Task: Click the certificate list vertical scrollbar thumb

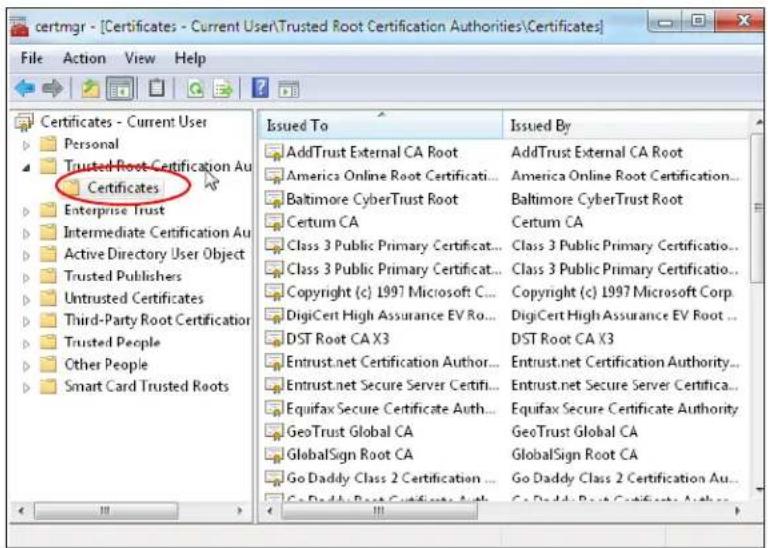Action: click(x=758, y=208)
